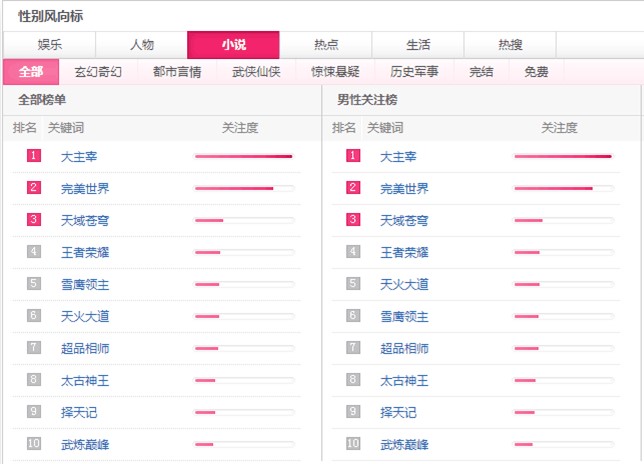Screen dimensions: 644x464
Task: Filter by 玄幻奇幻 category
Action: click(98, 72)
